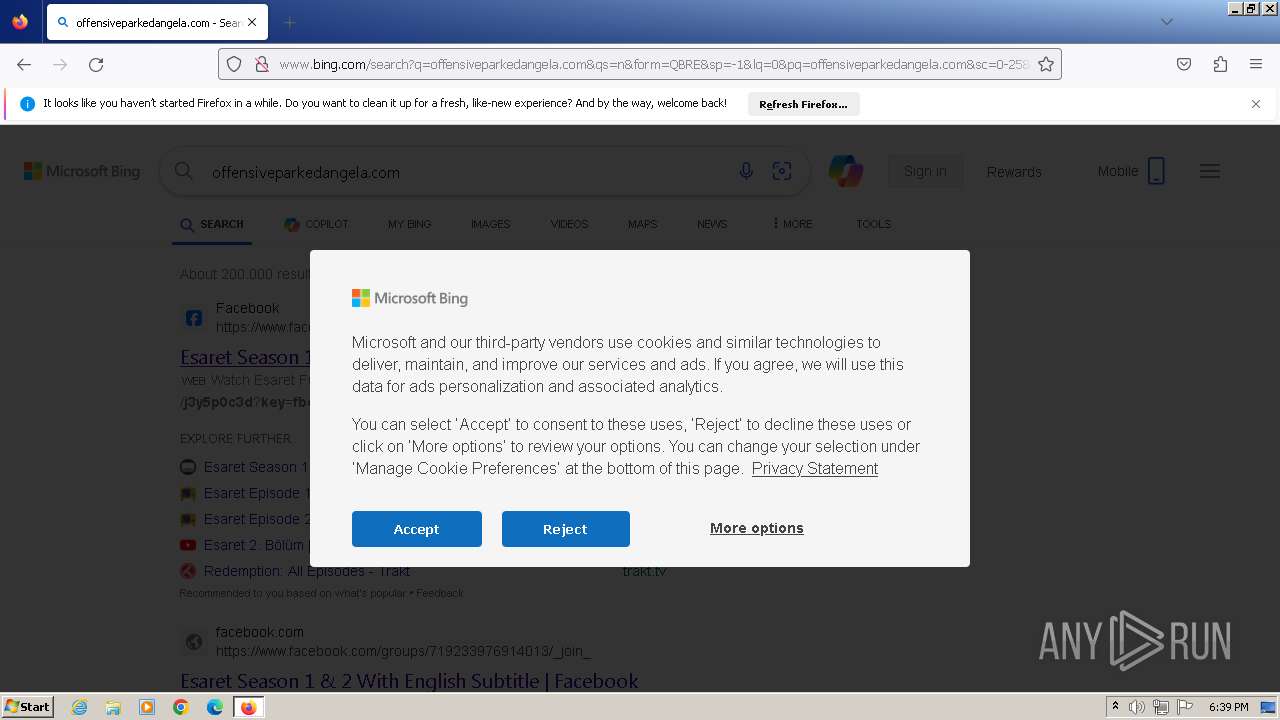1280x720 pixels.
Task: Open the Esaret Season 1 & 2 Facebook result
Action: [409, 681]
